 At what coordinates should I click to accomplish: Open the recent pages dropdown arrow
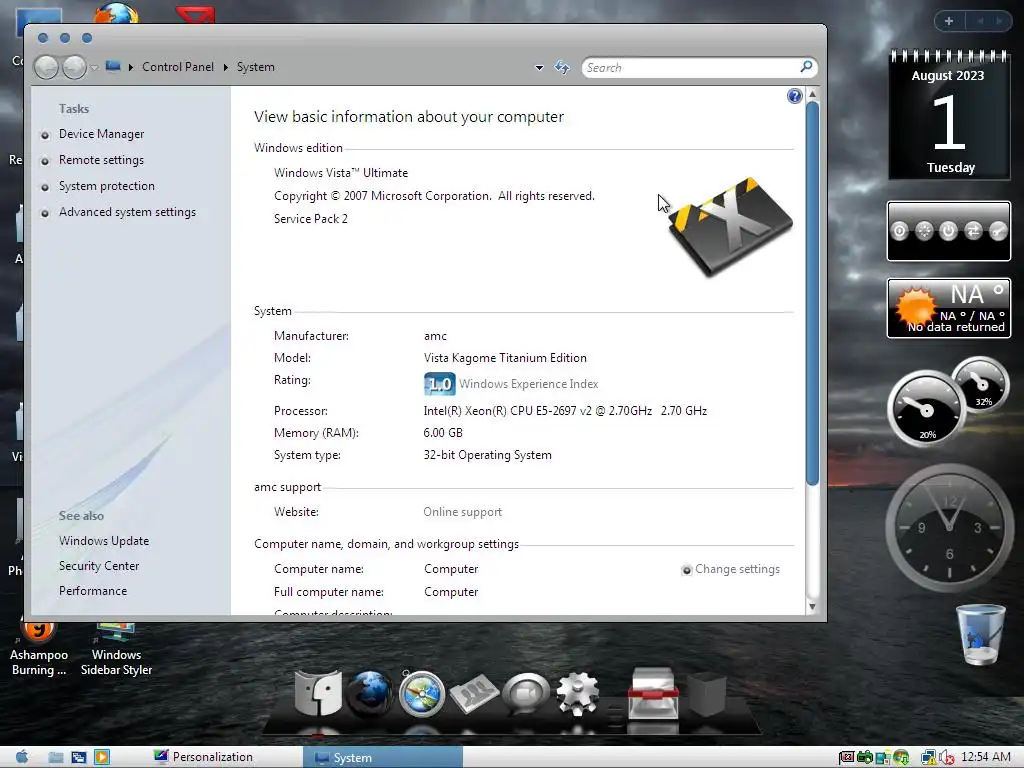(94, 67)
